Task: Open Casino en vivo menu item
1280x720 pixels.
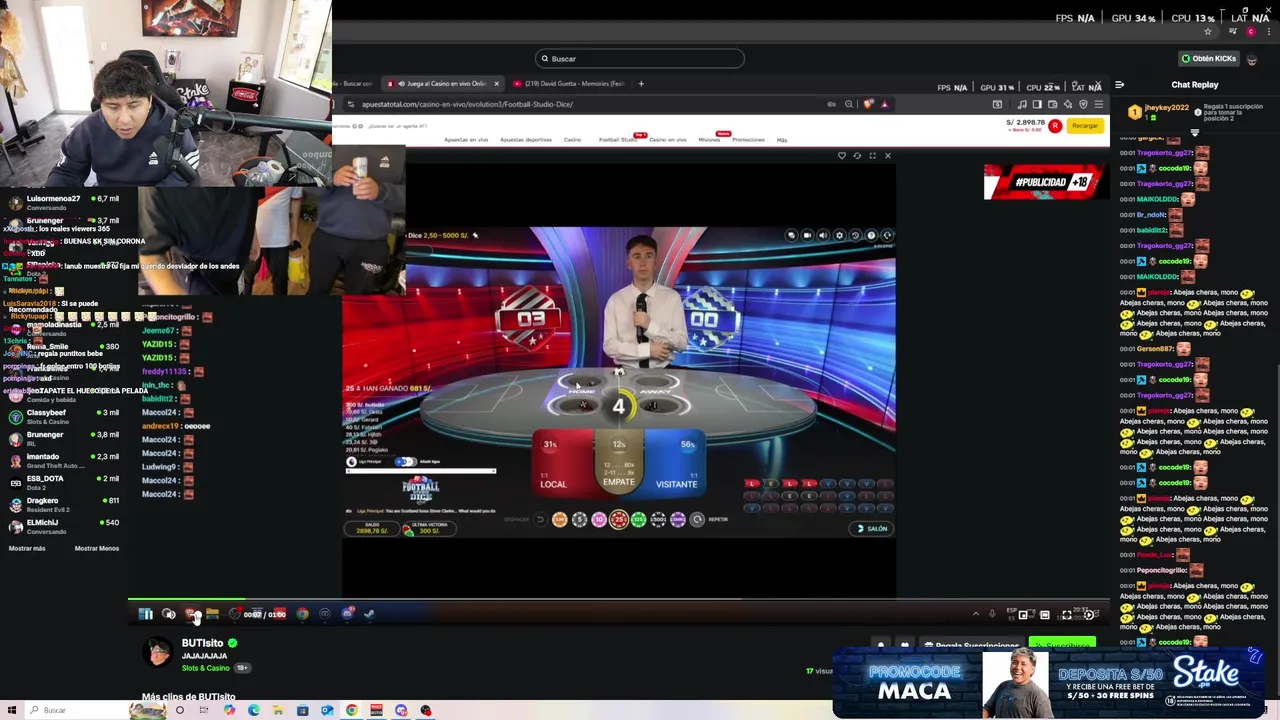Action: click(x=668, y=140)
